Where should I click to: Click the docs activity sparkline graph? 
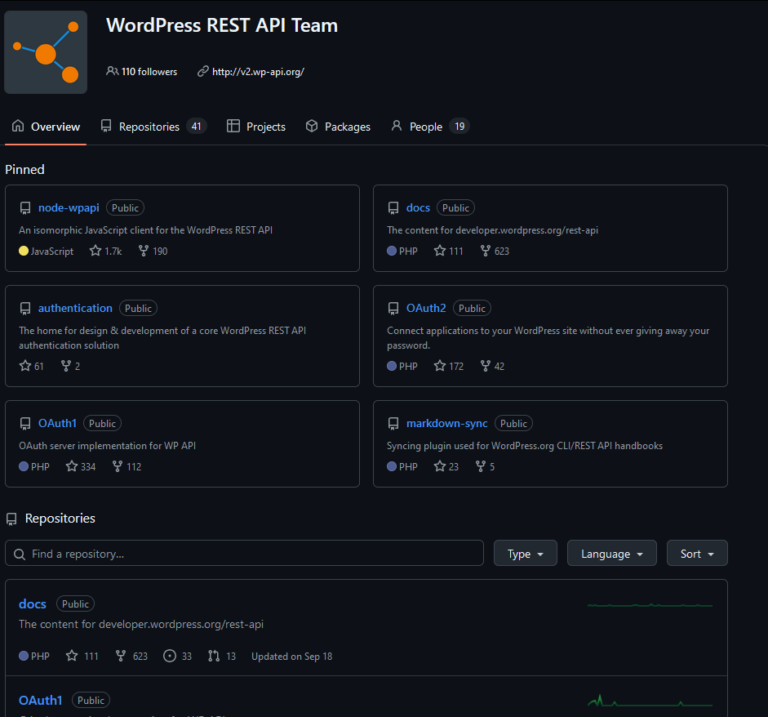pyautogui.click(x=650, y=606)
